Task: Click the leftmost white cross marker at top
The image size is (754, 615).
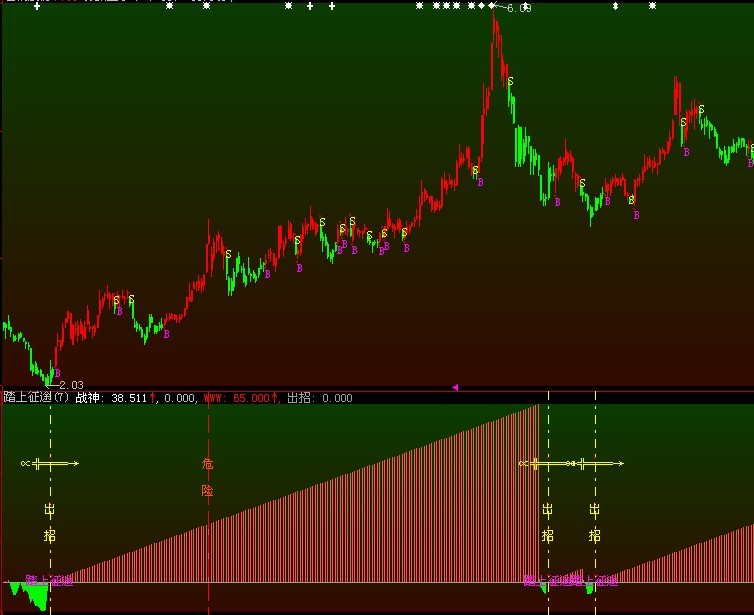Action: coord(37,6)
